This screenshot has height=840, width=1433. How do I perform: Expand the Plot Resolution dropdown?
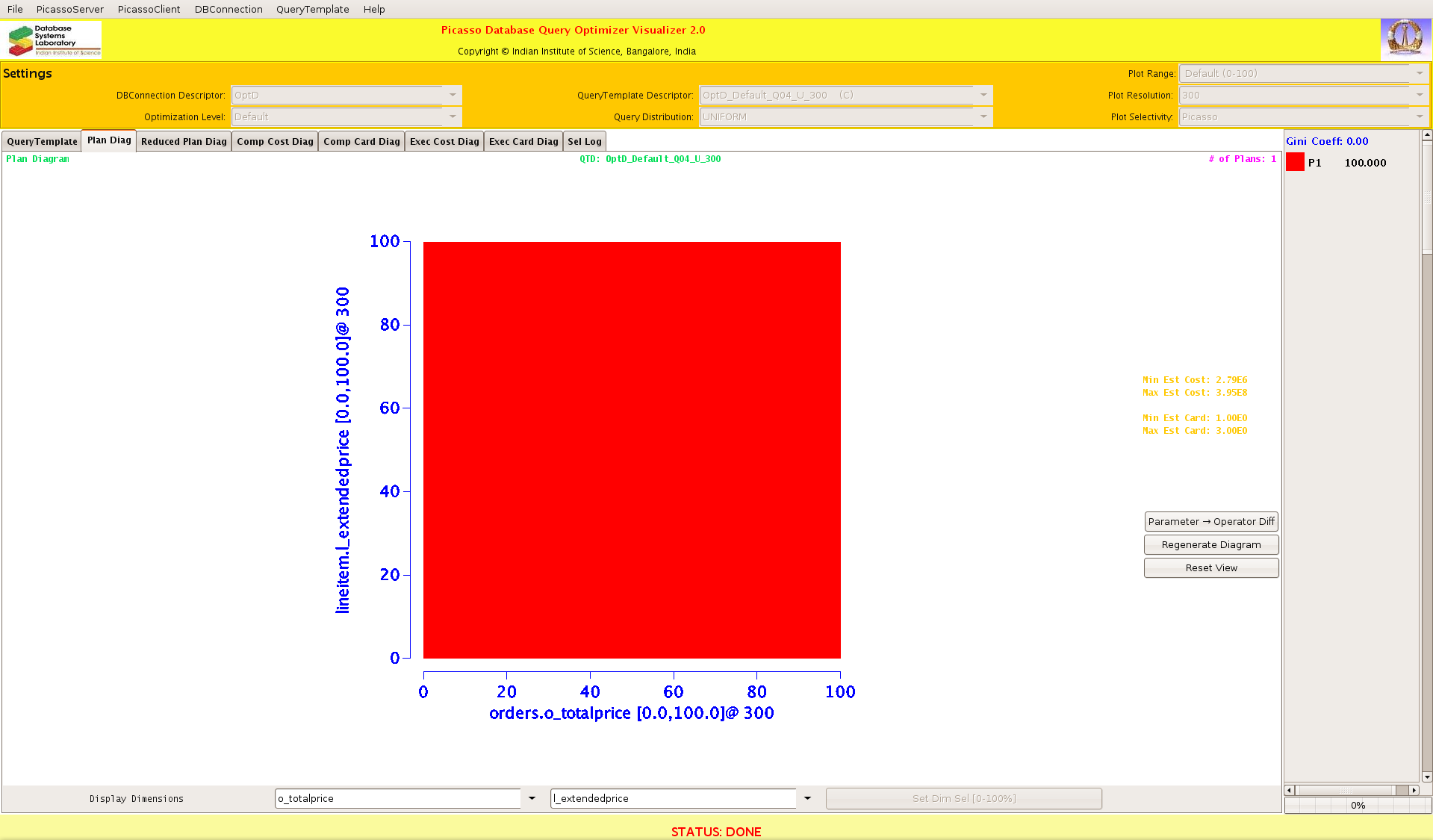pyautogui.click(x=1419, y=95)
